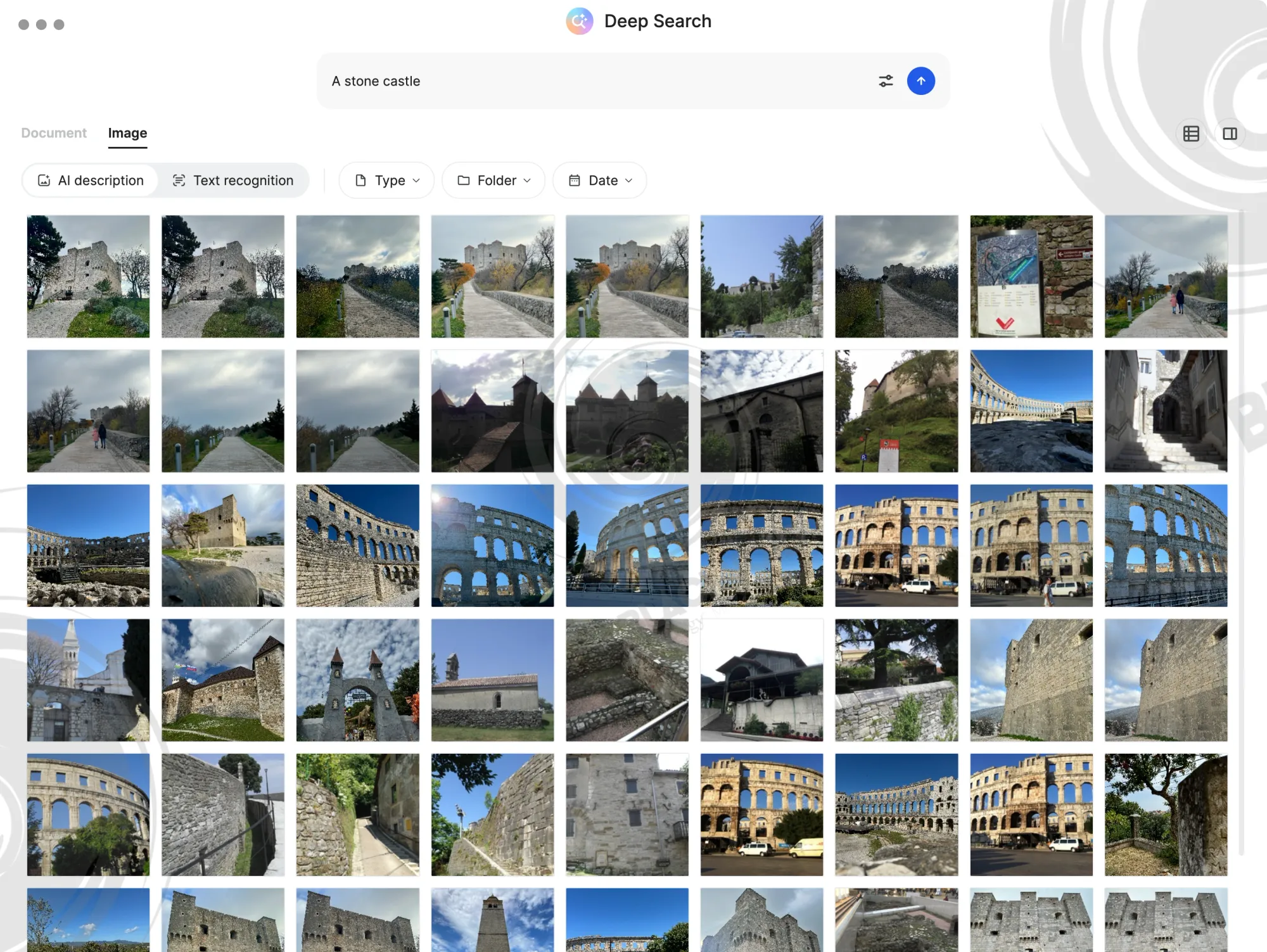The image size is (1267, 952).
Task: Open the castle on rocky shore thumbnail
Action: (x=223, y=545)
